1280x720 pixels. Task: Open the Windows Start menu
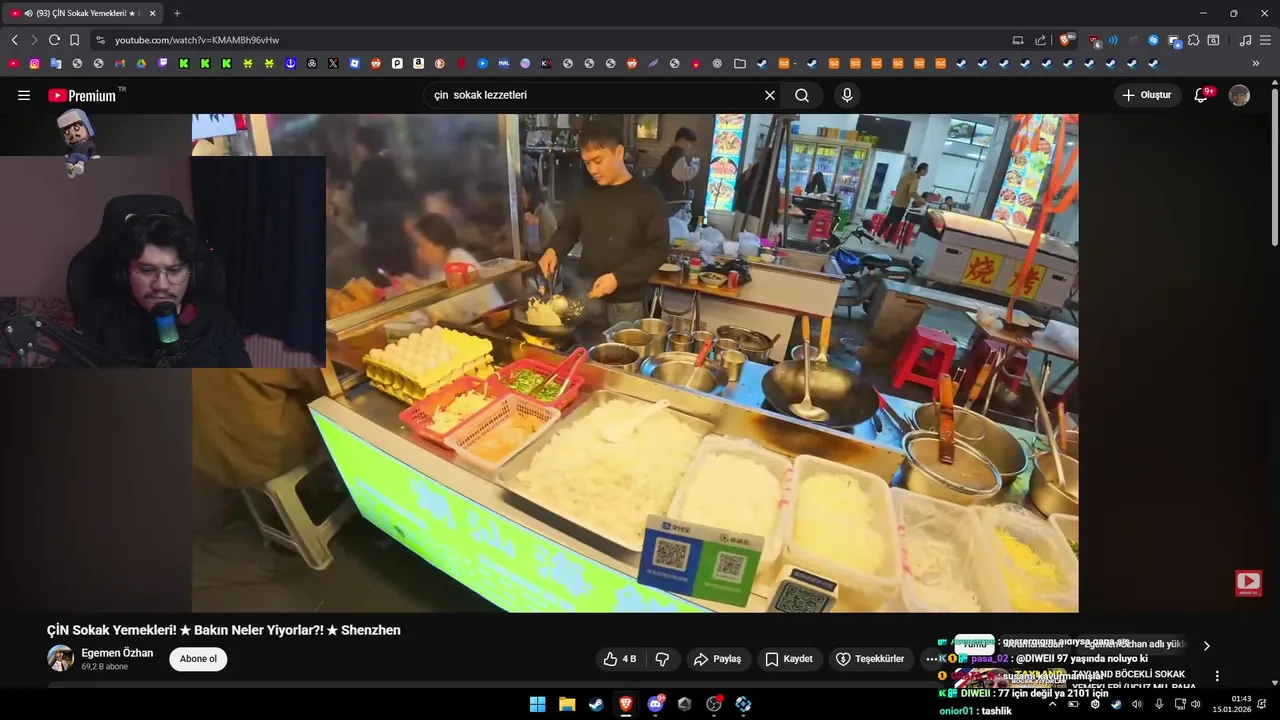(537, 704)
